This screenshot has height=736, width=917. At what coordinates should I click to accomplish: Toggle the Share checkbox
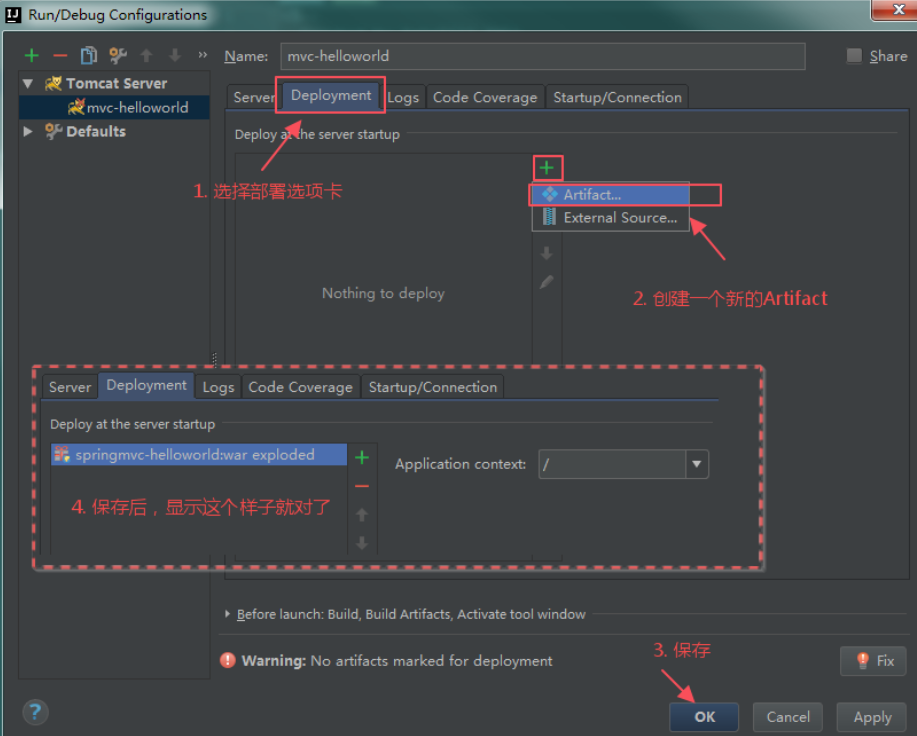coord(854,56)
